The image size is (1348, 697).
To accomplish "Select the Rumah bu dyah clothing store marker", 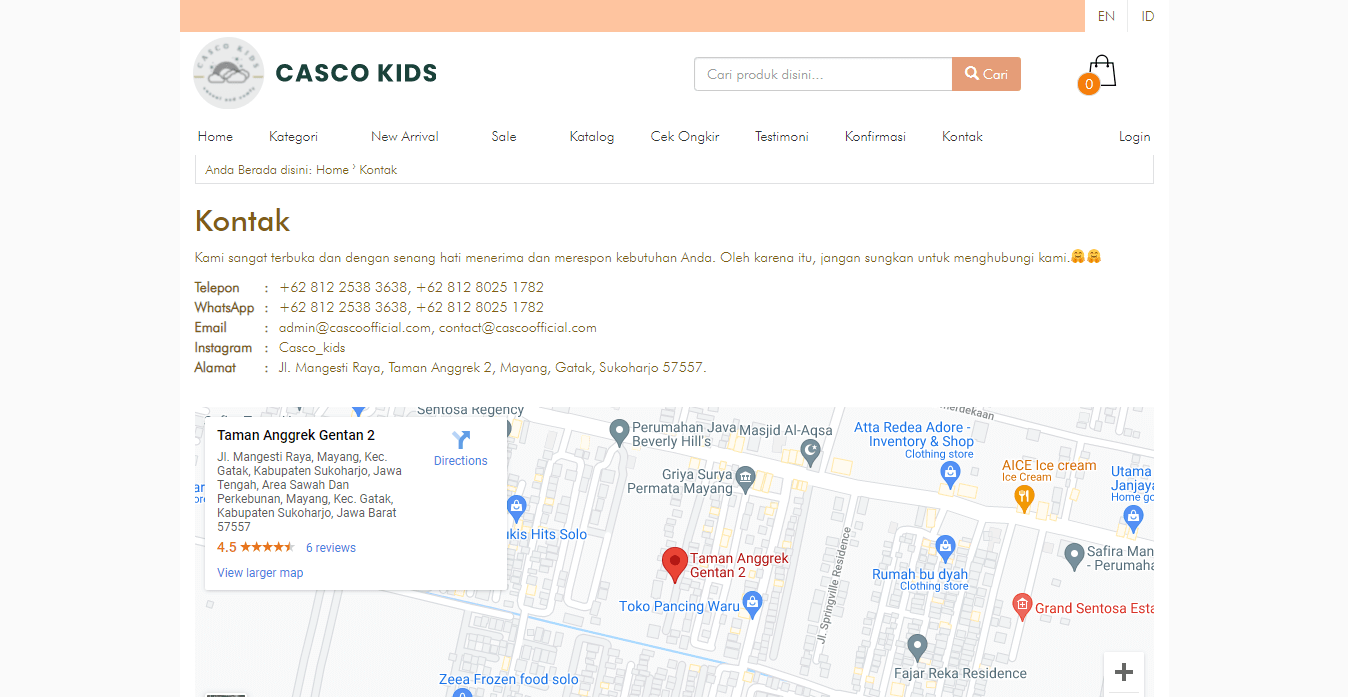I will pyautogui.click(x=945, y=547).
